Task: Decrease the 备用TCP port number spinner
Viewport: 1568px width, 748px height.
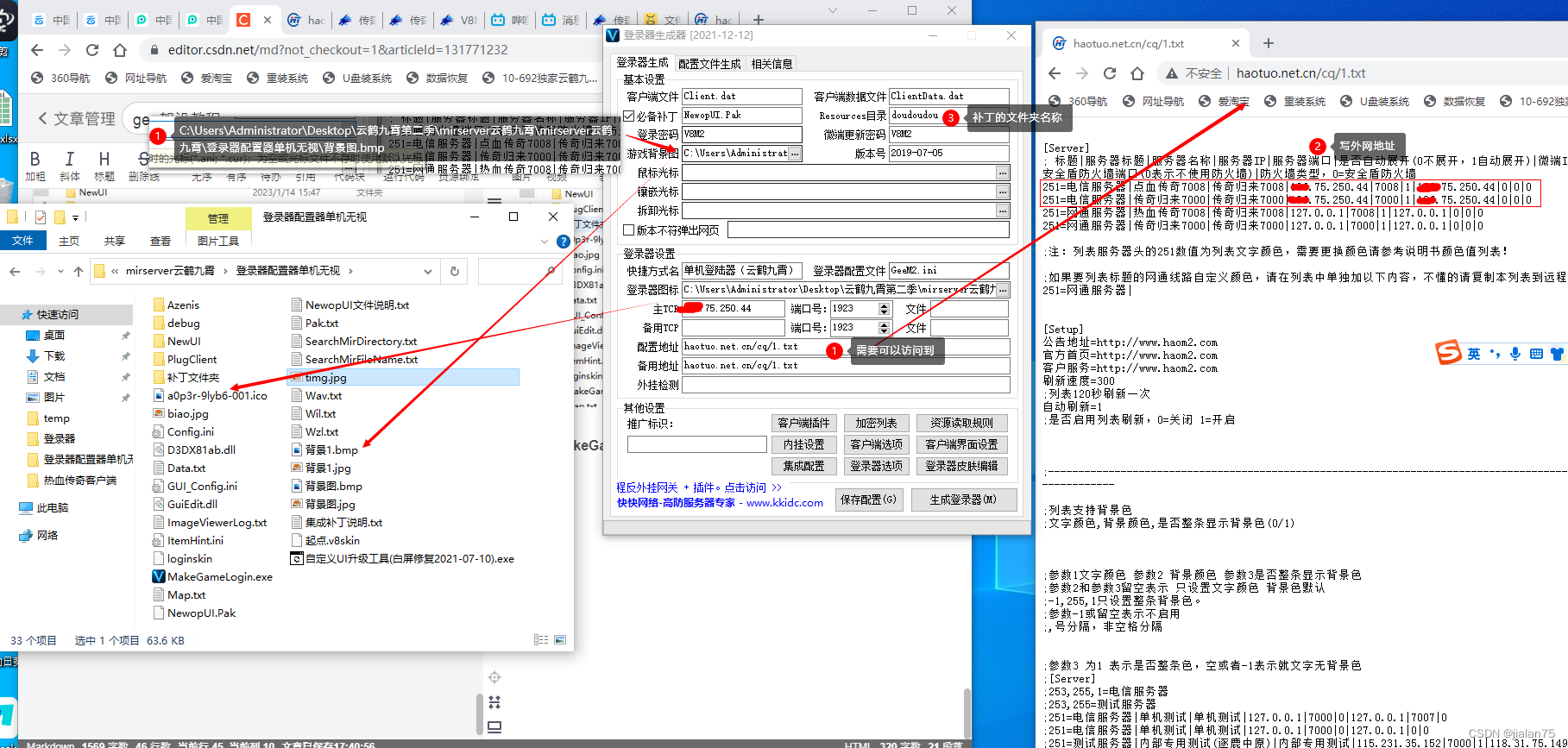Action: [884, 331]
